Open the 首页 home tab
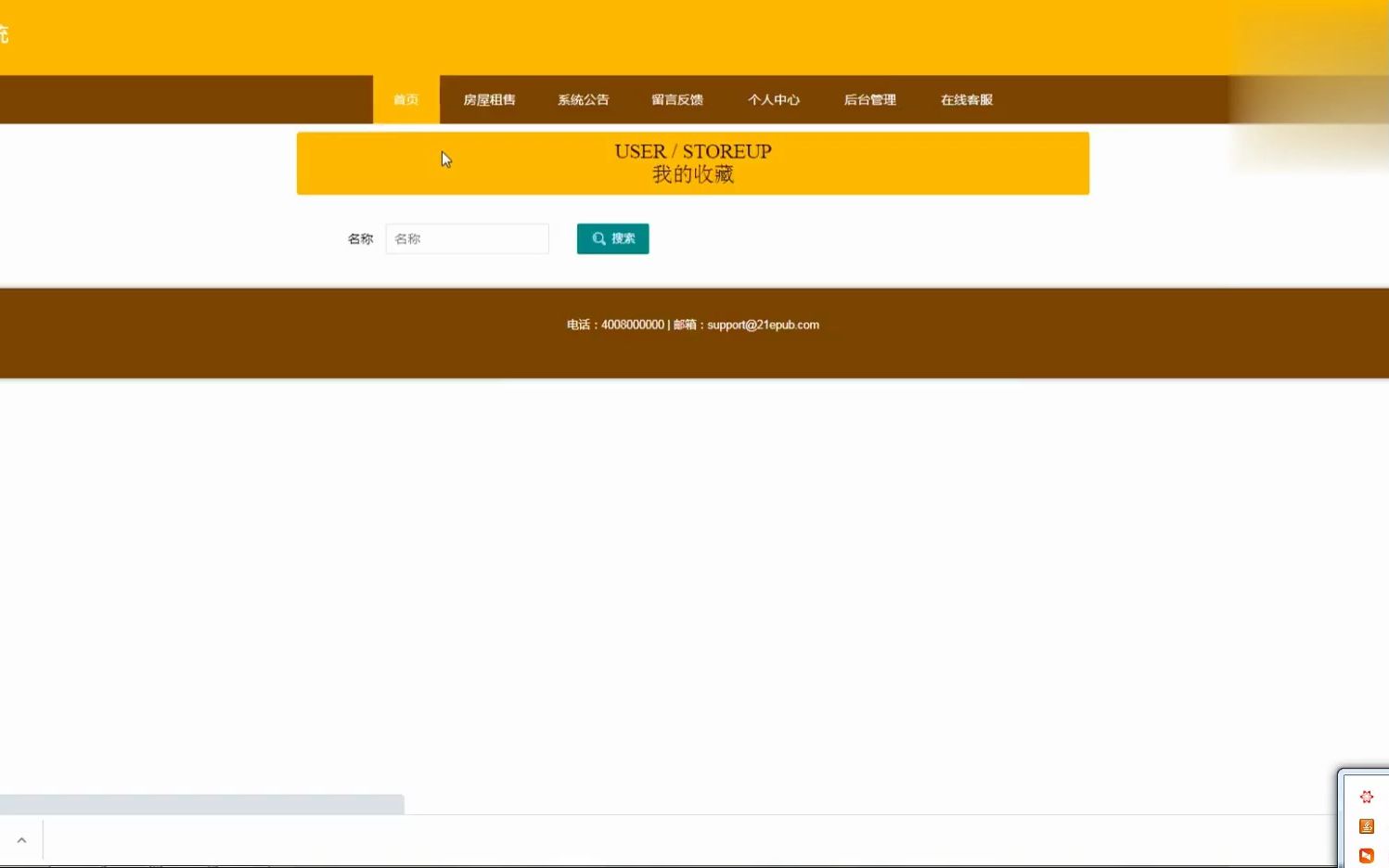The height and width of the screenshot is (868, 1389). pos(406,99)
